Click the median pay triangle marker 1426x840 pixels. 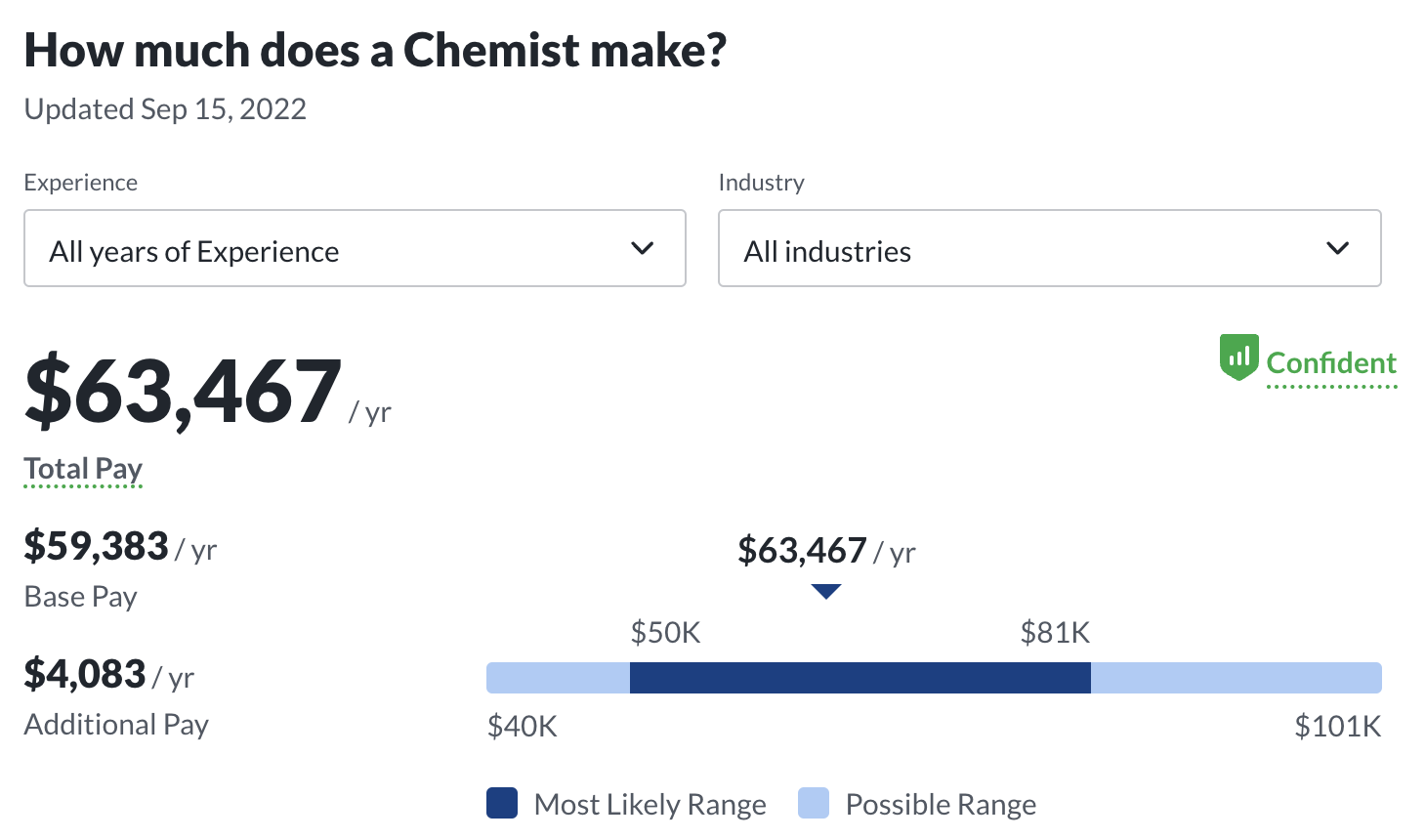click(826, 591)
